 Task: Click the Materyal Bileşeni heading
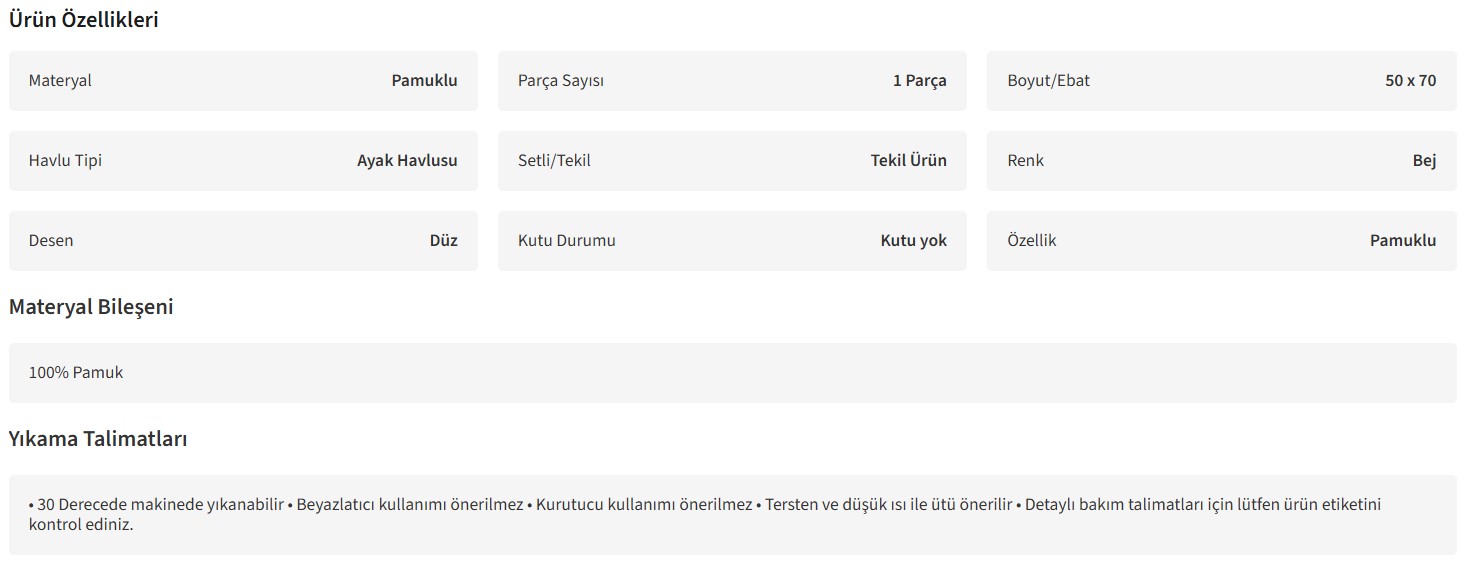tap(91, 308)
